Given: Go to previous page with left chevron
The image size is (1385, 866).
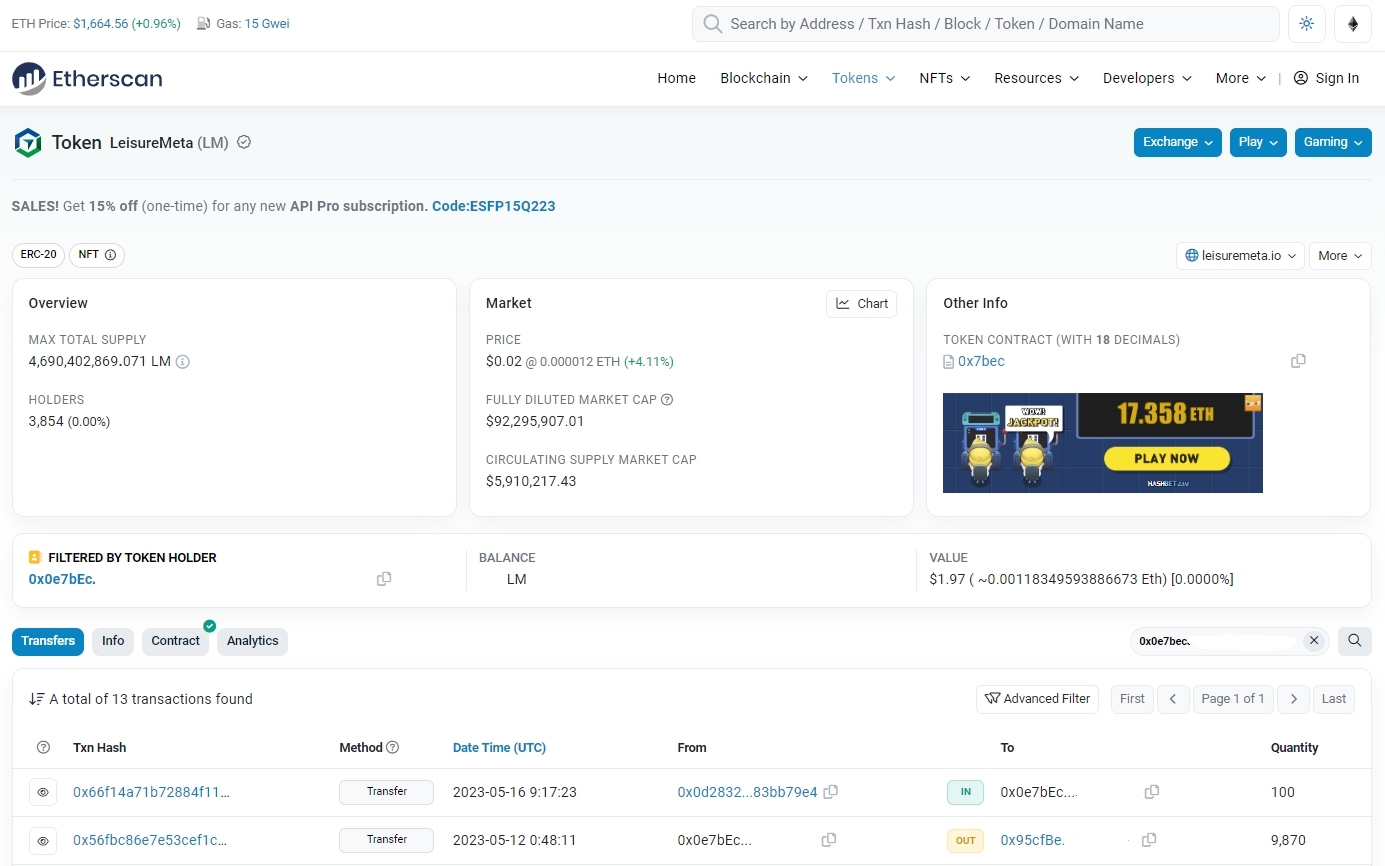Looking at the screenshot, I should click(1173, 699).
